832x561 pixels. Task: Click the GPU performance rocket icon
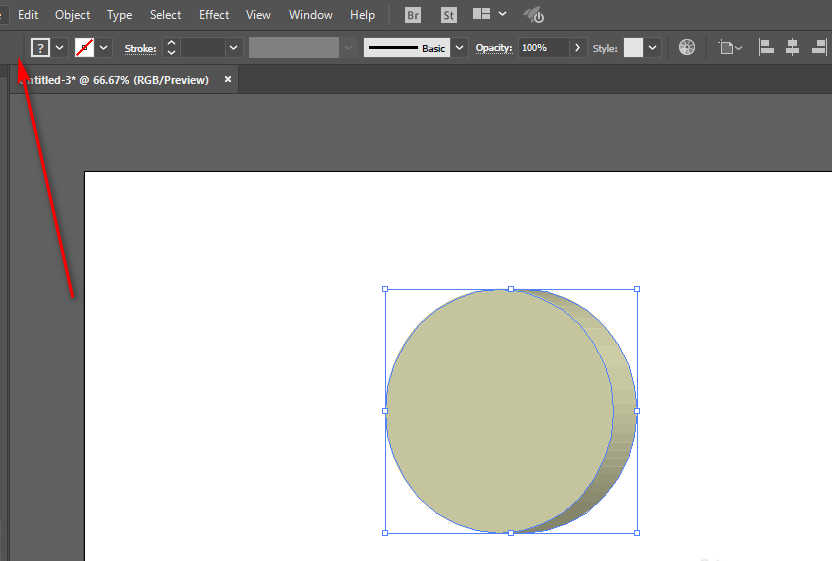pos(534,15)
